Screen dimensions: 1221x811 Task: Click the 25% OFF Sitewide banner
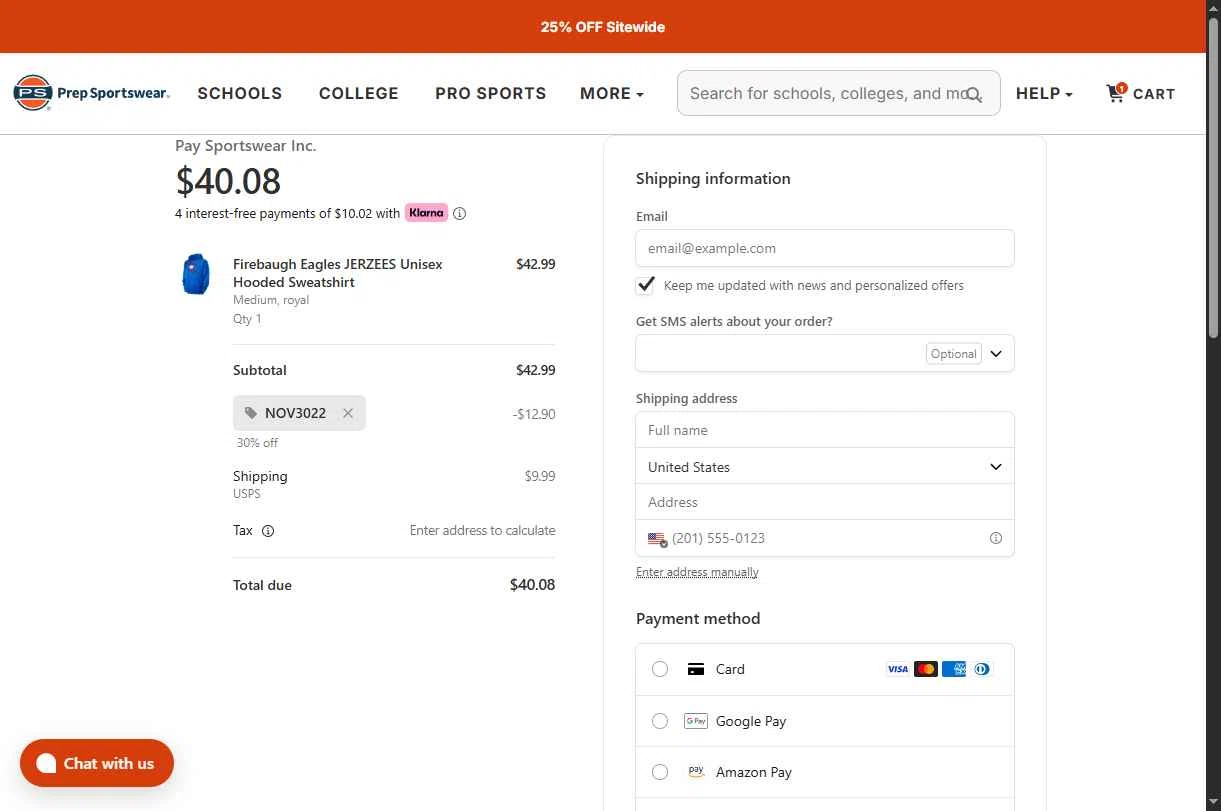tap(603, 27)
